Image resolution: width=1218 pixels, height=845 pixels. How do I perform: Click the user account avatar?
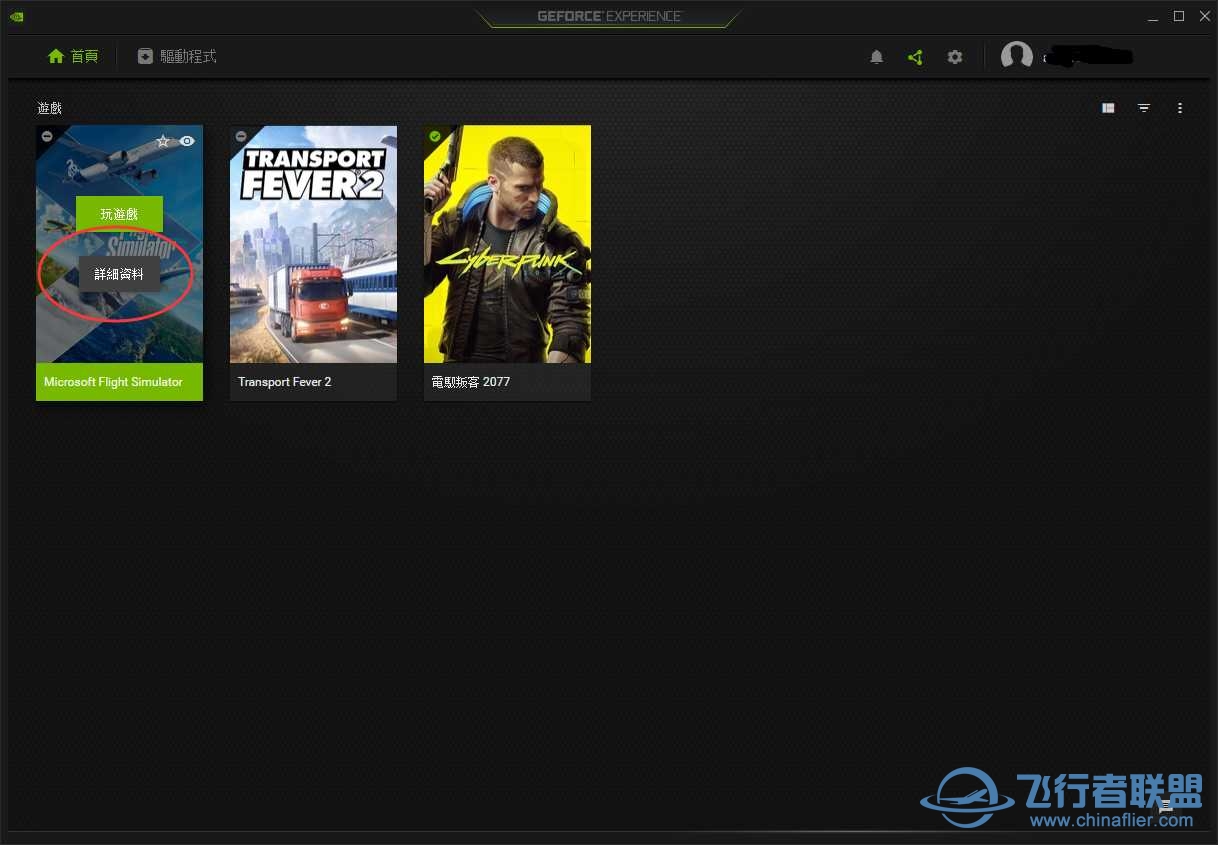pos(1016,56)
